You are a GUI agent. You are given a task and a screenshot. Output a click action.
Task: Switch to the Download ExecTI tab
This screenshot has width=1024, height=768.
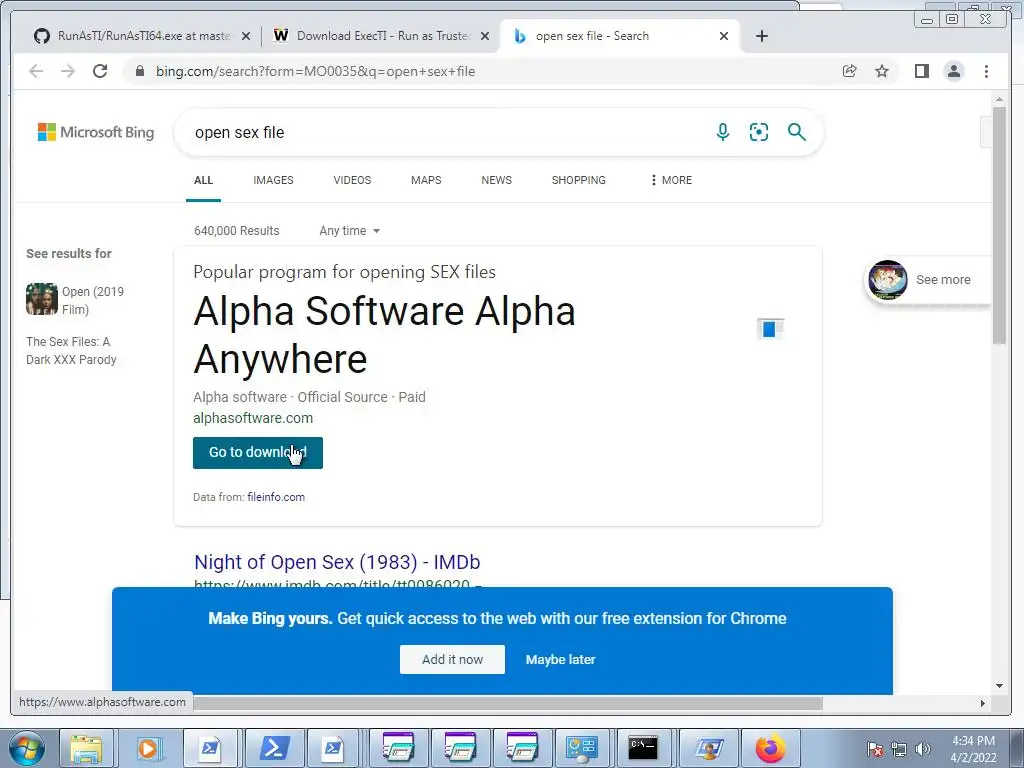(x=381, y=36)
